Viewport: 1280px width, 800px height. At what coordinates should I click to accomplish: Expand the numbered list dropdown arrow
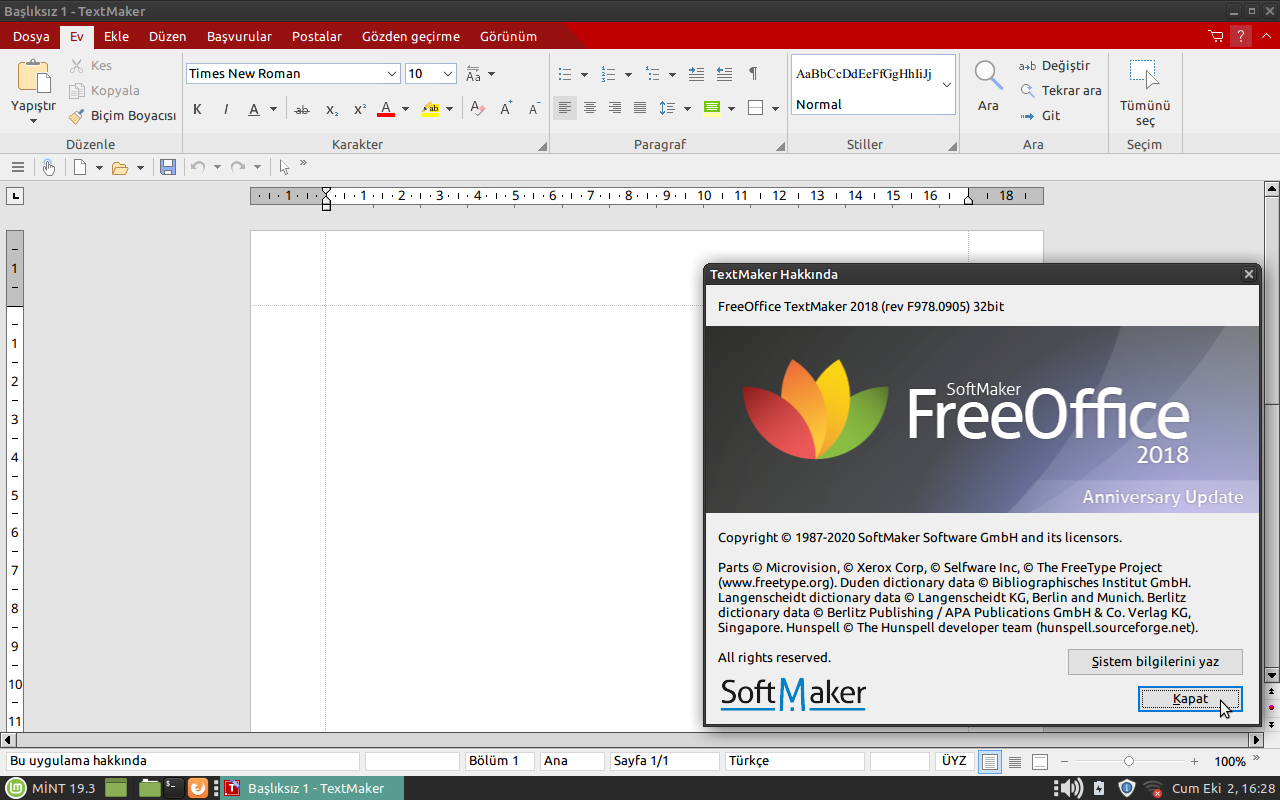[x=628, y=75]
